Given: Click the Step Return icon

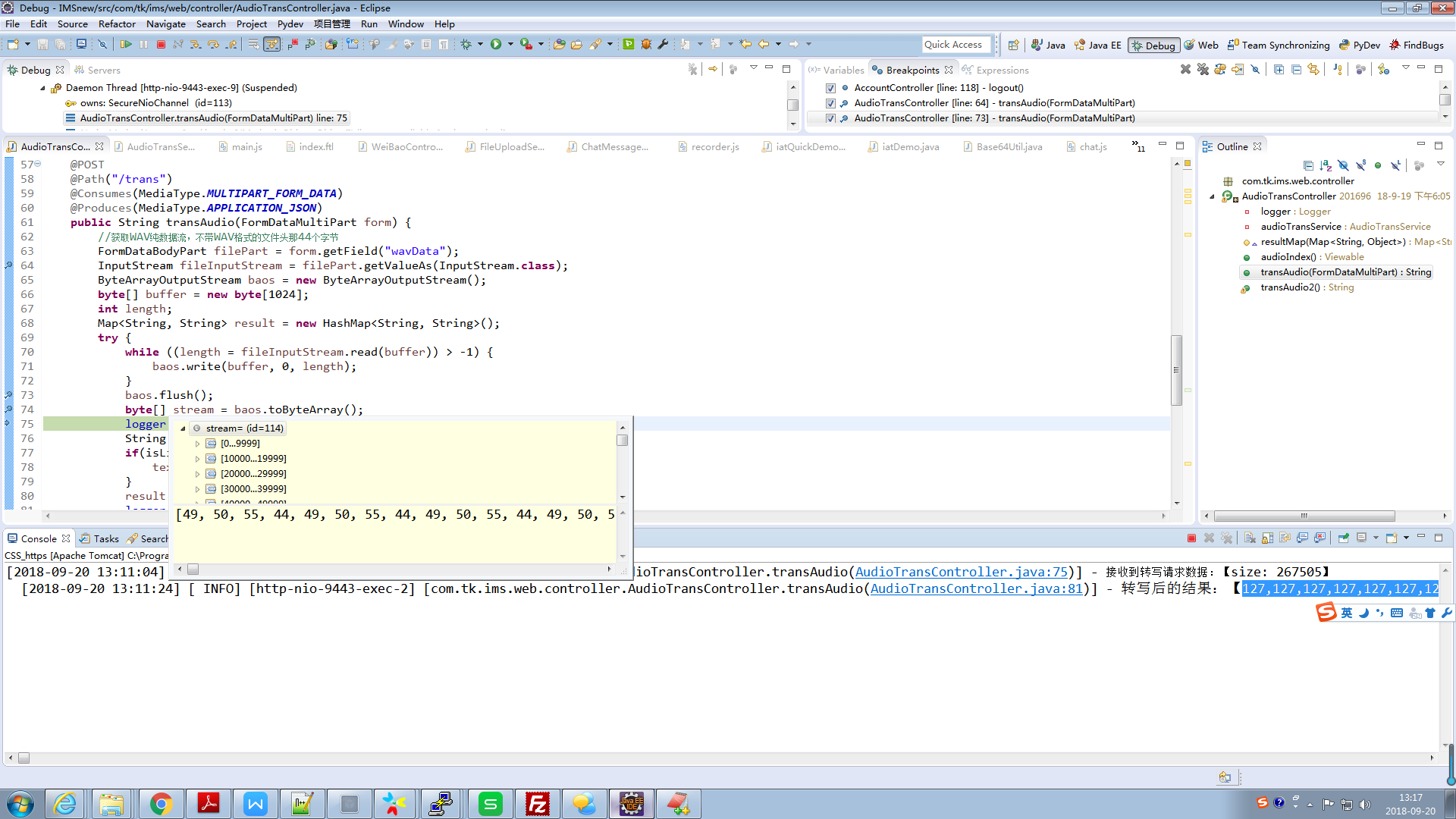Looking at the screenshot, I should 231,45.
